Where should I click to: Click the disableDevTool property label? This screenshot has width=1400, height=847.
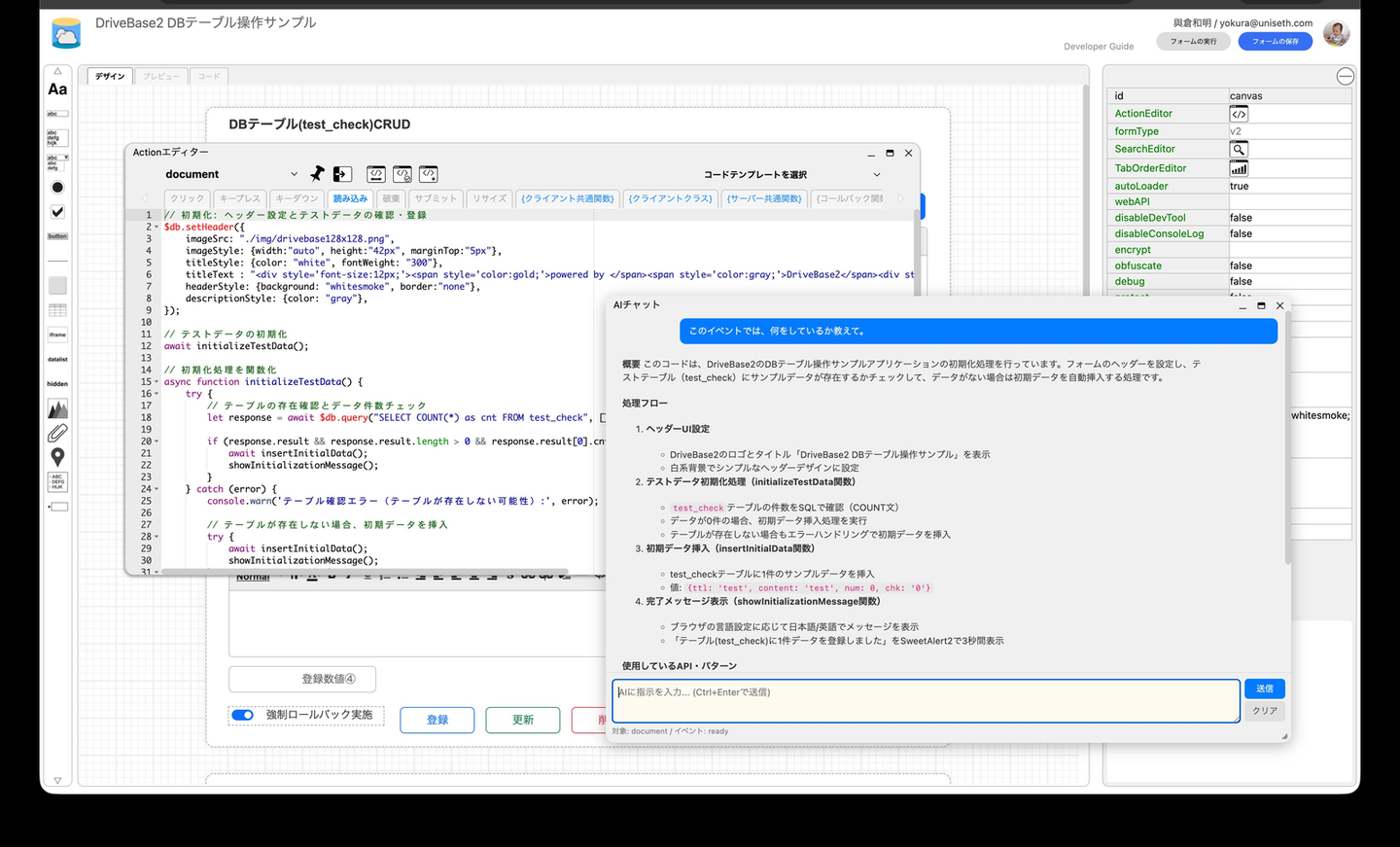1150,218
